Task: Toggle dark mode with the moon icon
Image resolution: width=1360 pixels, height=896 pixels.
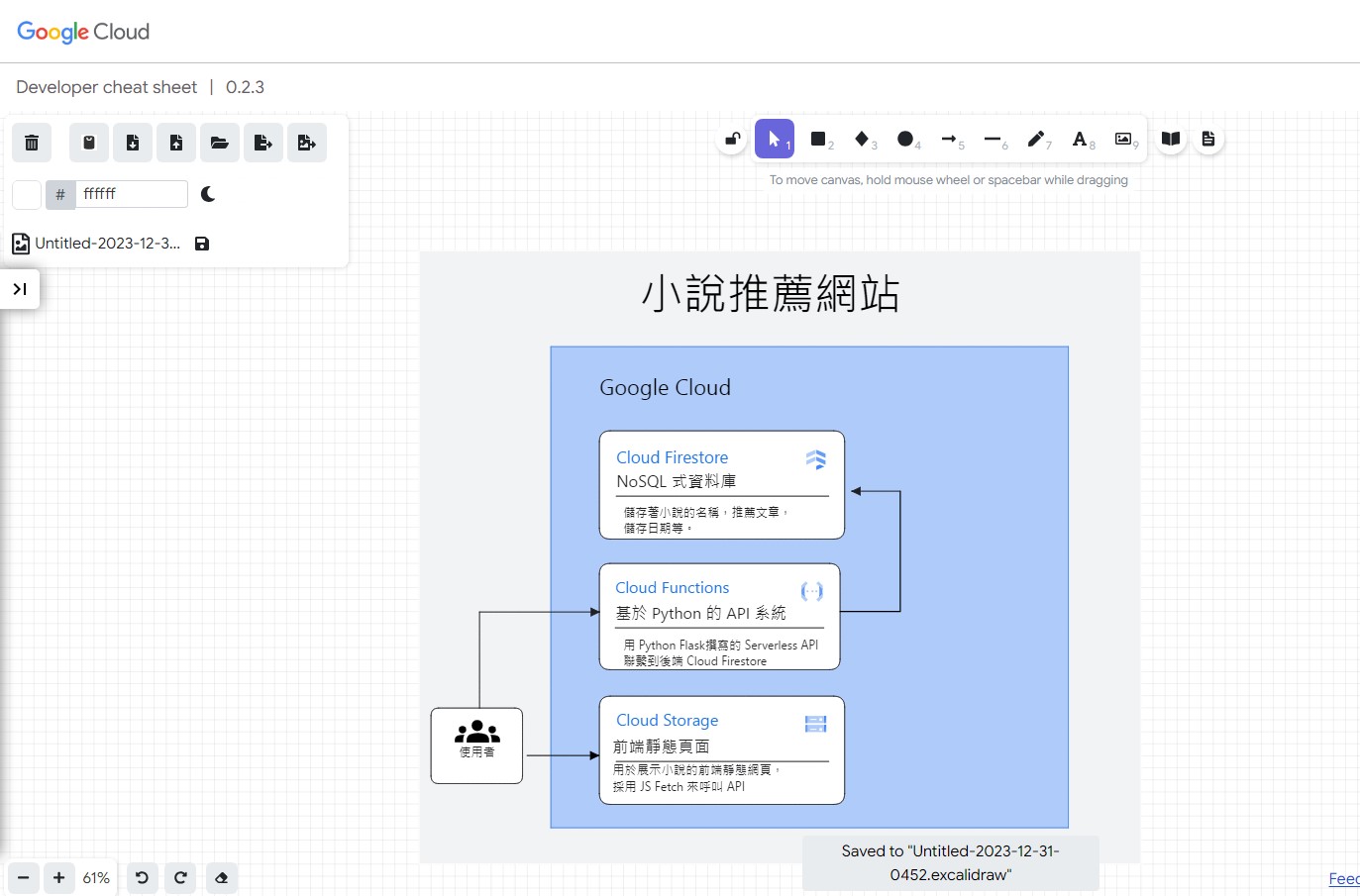Action: [x=208, y=194]
